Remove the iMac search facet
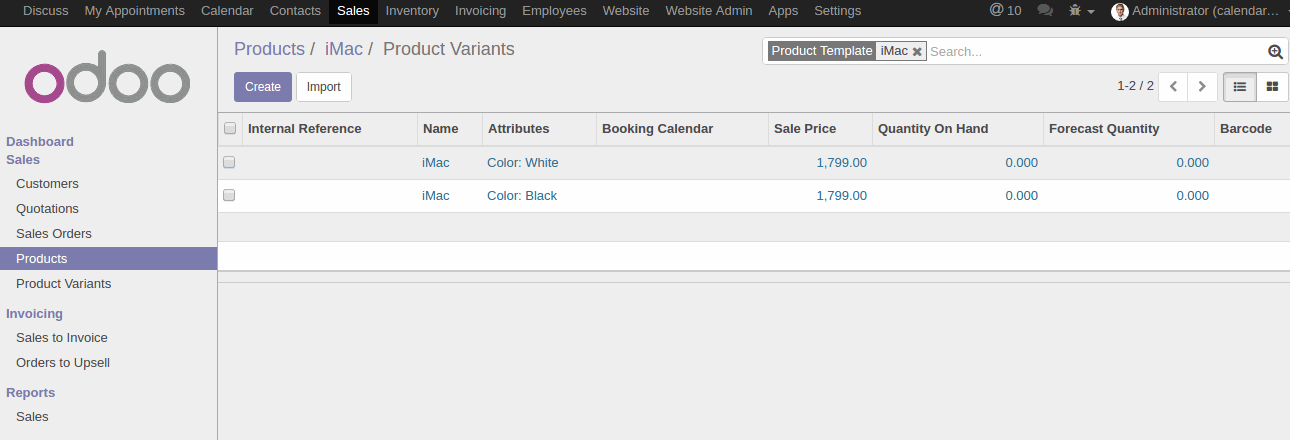This screenshot has width=1290, height=440. [x=917, y=51]
